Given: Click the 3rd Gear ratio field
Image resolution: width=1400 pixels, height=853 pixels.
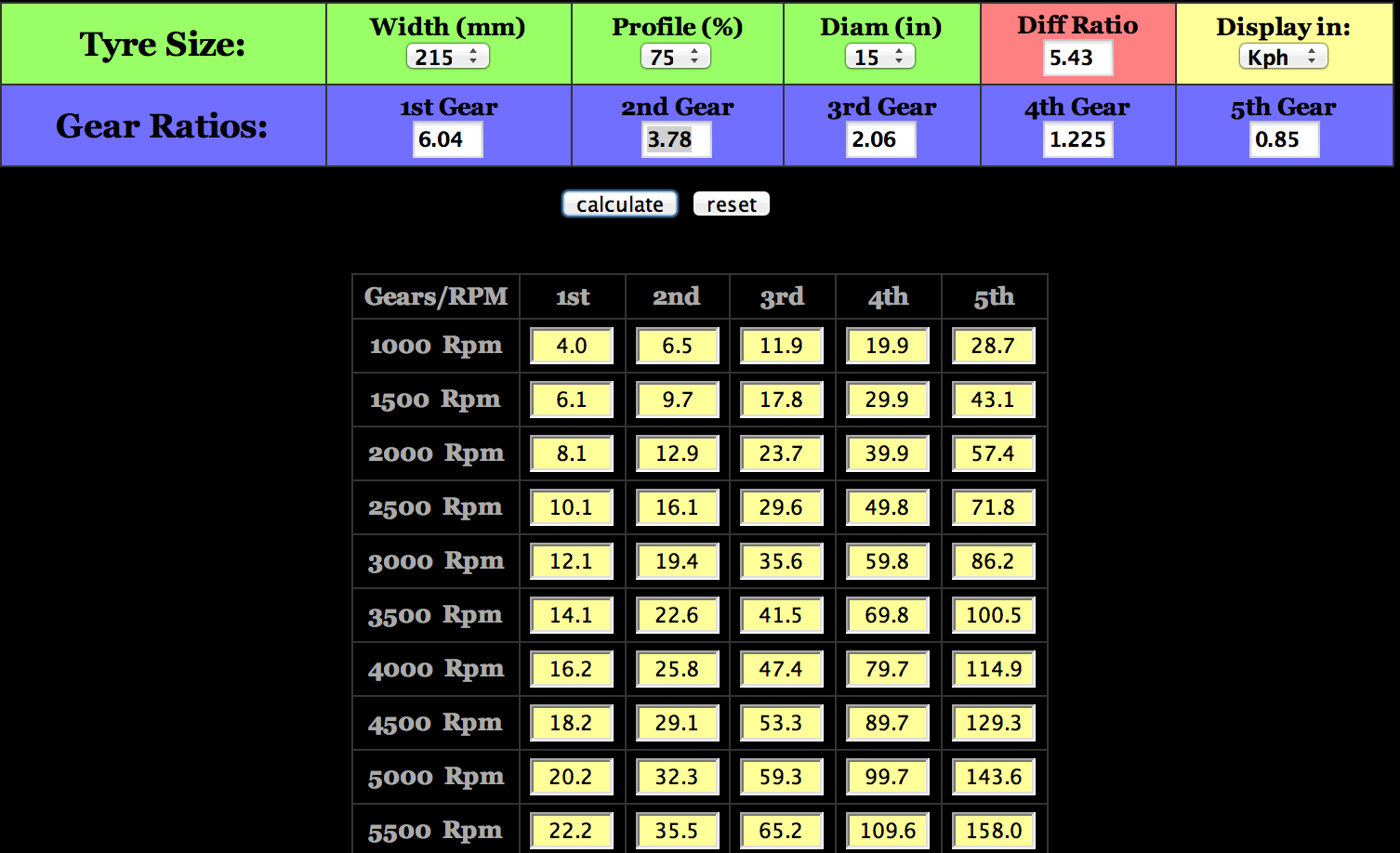Looking at the screenshot, I should (x=881, y=139).
